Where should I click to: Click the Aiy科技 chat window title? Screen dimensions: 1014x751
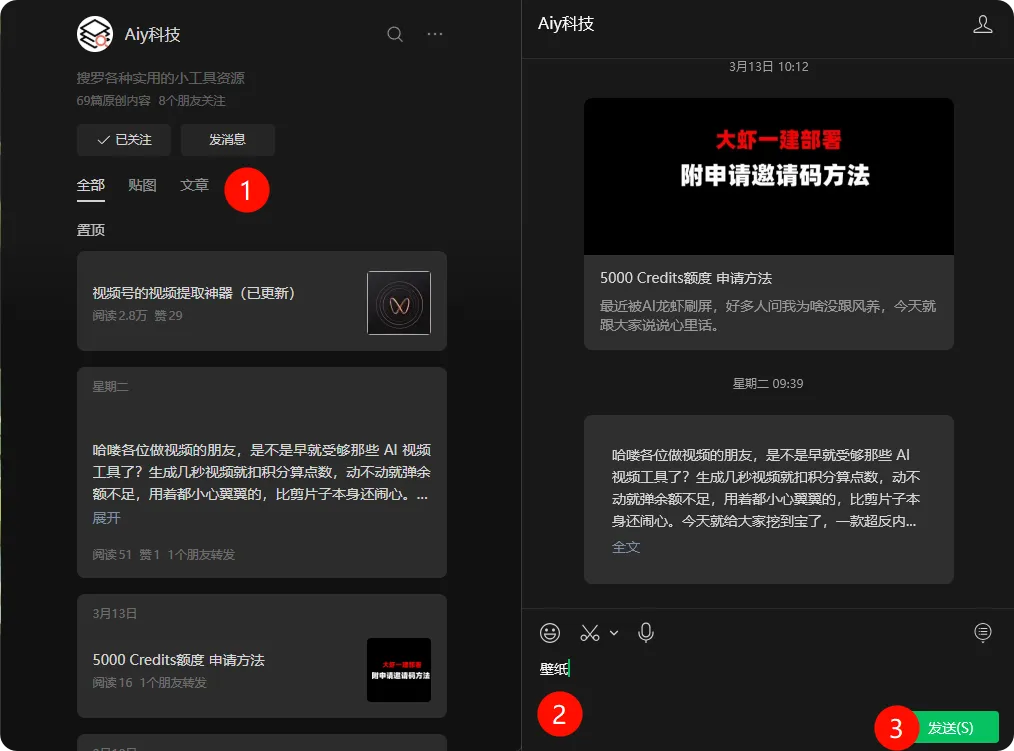point(566,24)
